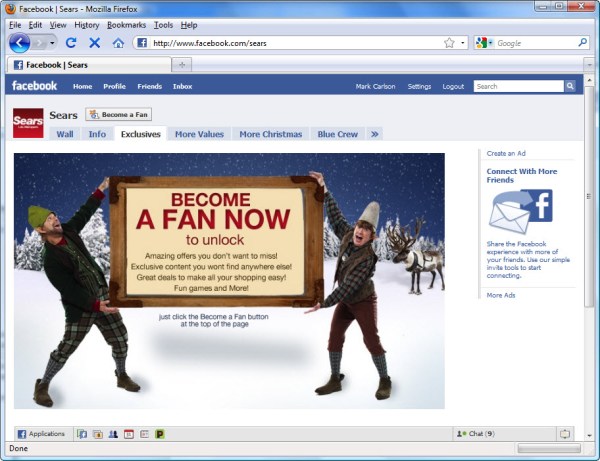Screen dimensions: 600x461
Task: Click the magnifier icon in Google search box
Action: [x=582, y=42]
